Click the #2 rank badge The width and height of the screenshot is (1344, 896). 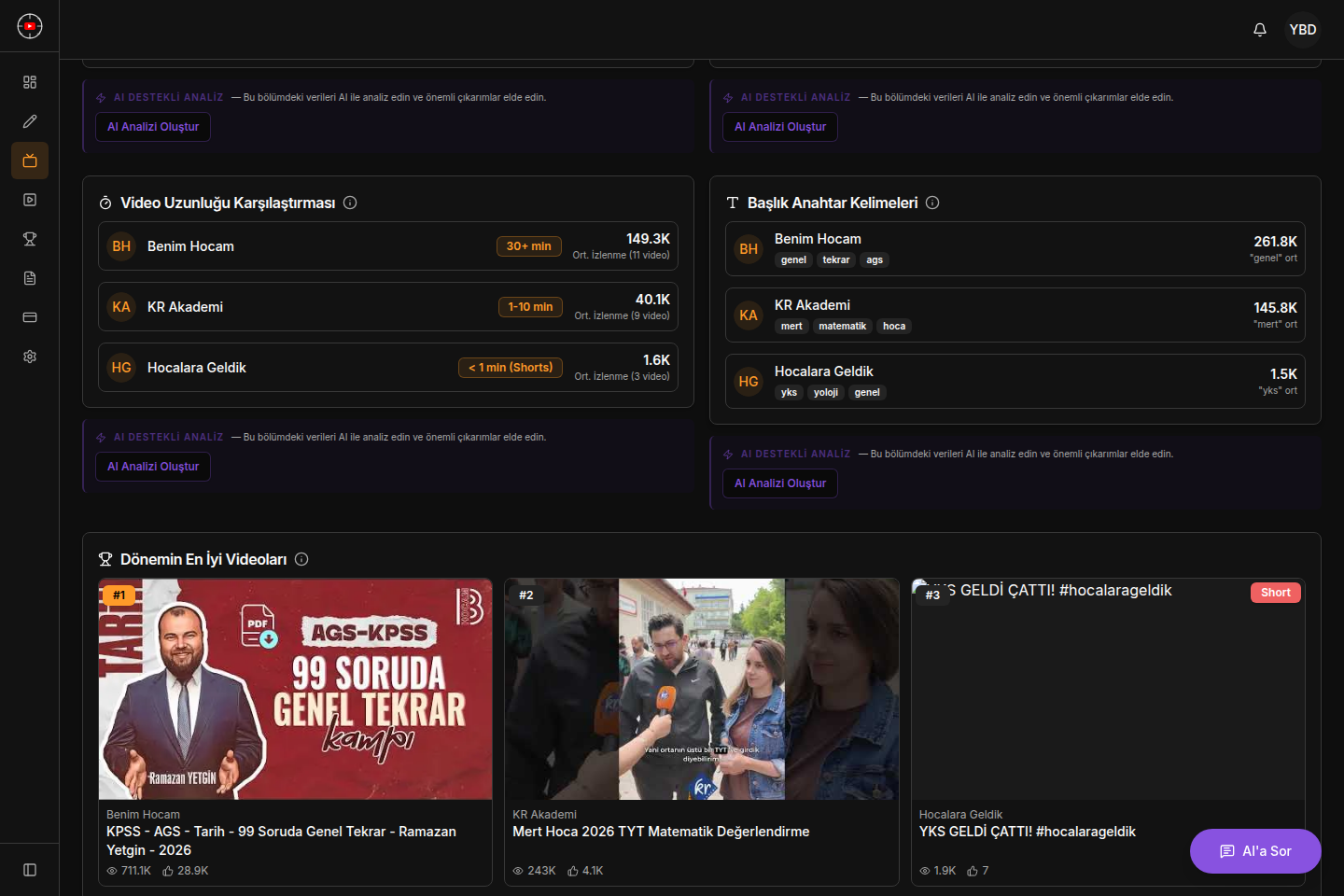point(525,595)
